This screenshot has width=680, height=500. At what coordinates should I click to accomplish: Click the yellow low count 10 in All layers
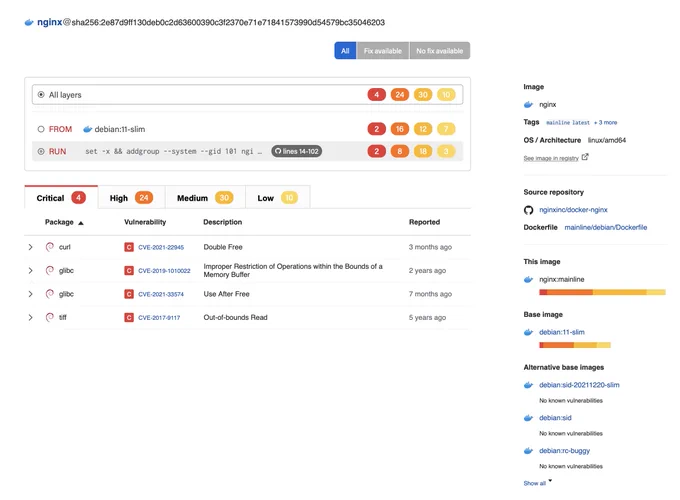pyautogui.click(x=446, y=95)
